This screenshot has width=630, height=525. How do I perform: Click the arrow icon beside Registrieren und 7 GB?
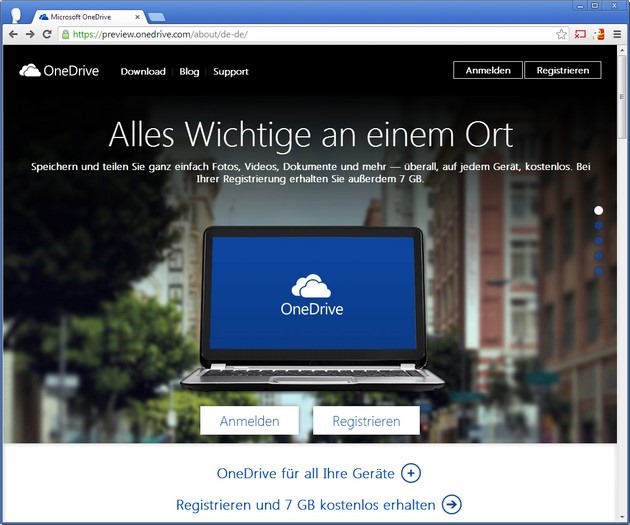pos(452,505)
